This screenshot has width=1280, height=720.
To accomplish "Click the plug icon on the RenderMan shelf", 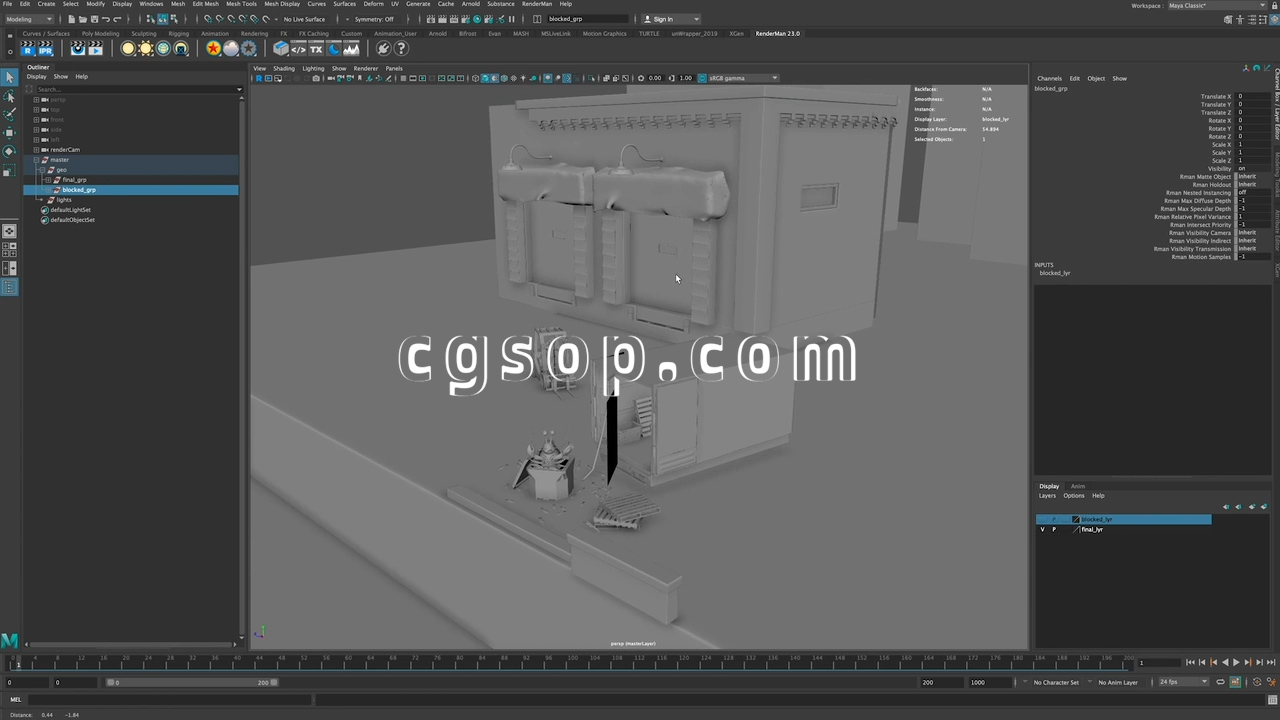I will pyautogui.click(x=383, y=48).
